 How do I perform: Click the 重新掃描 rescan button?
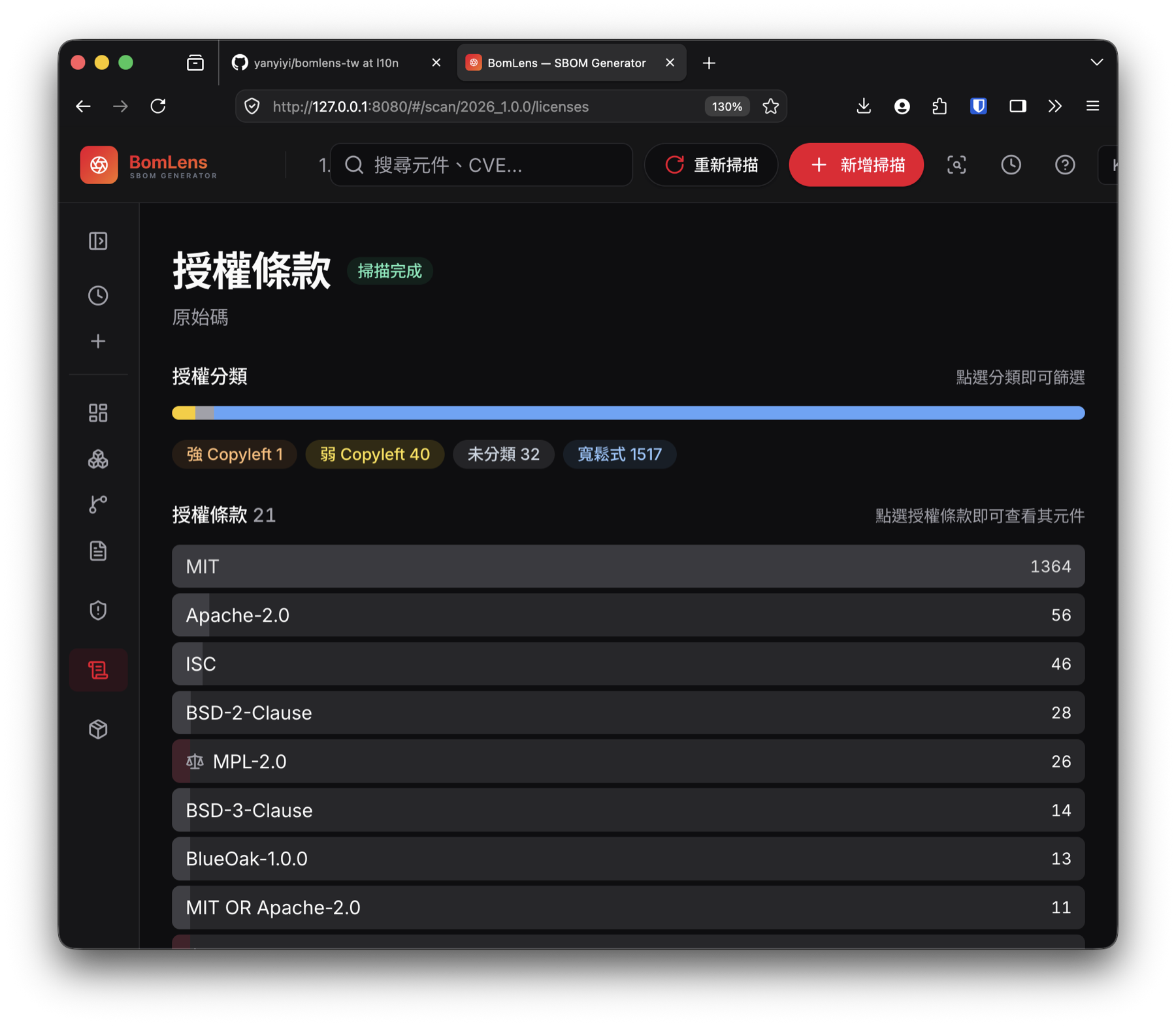pyautogui.click(x=711, y=165)
